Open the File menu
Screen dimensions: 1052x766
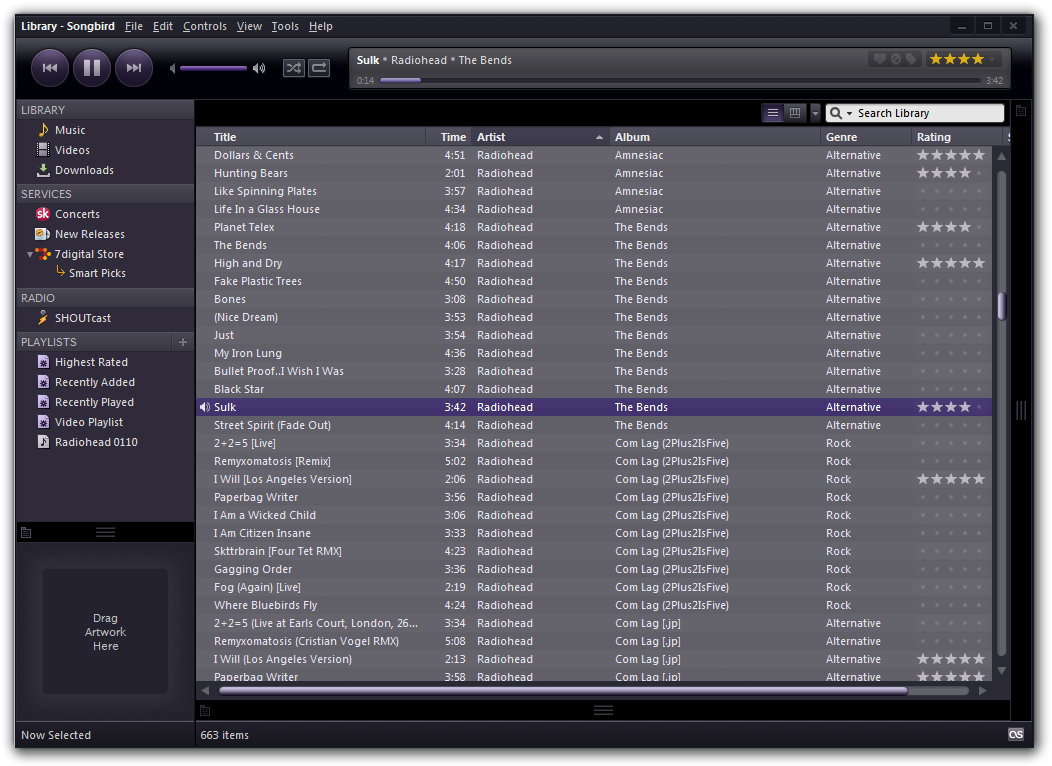point(134,26)
